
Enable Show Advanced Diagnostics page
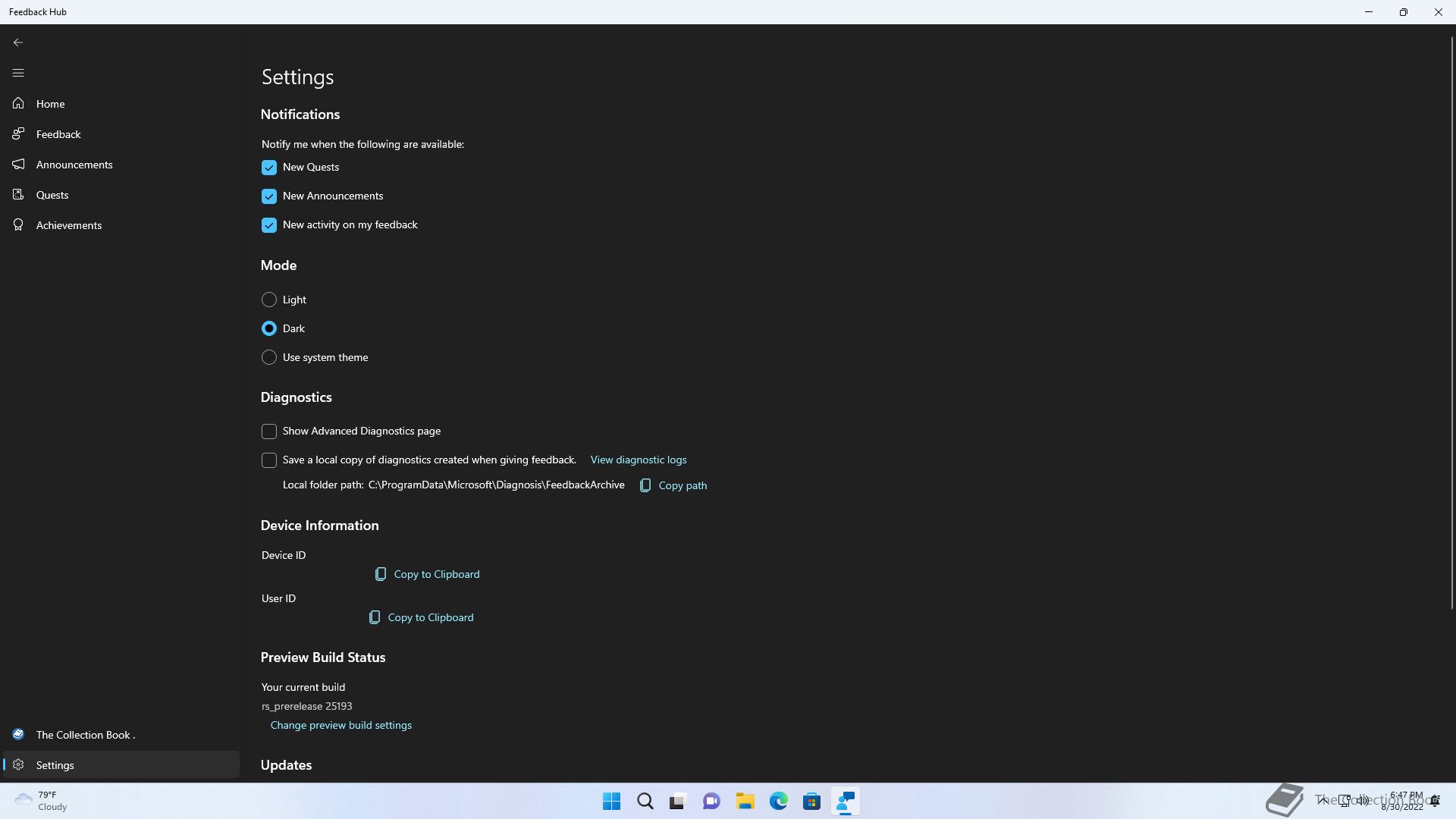tap(269, 431)
